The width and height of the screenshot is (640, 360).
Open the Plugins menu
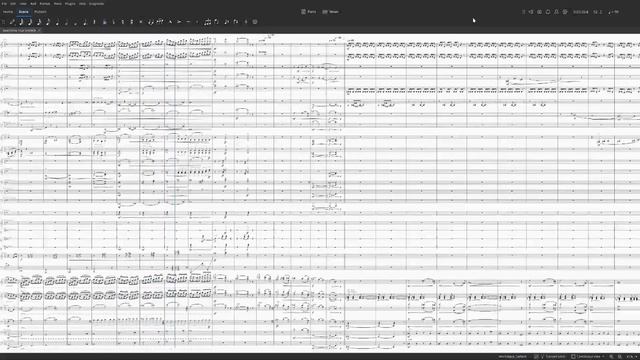(70, 4)
